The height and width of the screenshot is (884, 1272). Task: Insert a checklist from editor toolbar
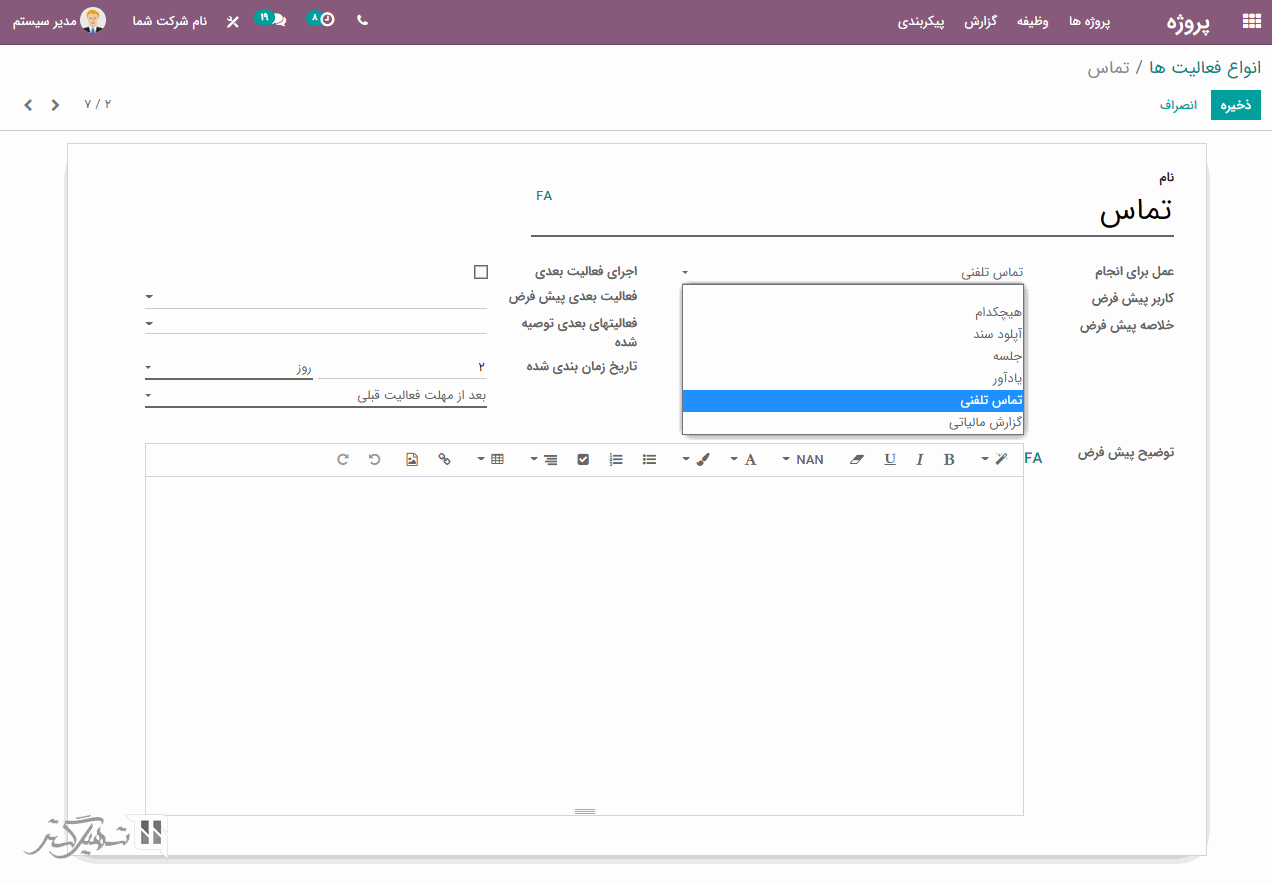tap(583, 459)
